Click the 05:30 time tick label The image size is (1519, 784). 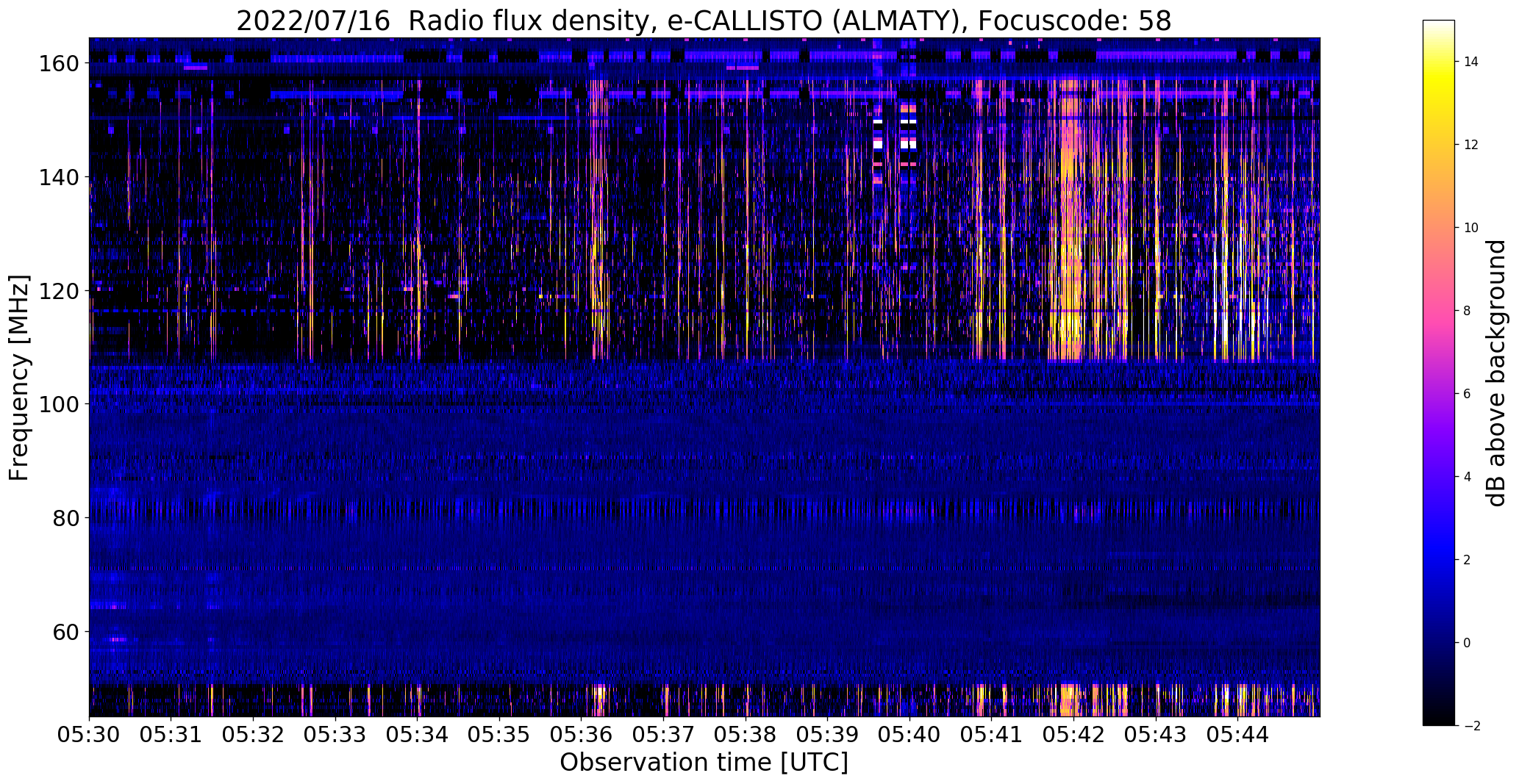[89, 735]
